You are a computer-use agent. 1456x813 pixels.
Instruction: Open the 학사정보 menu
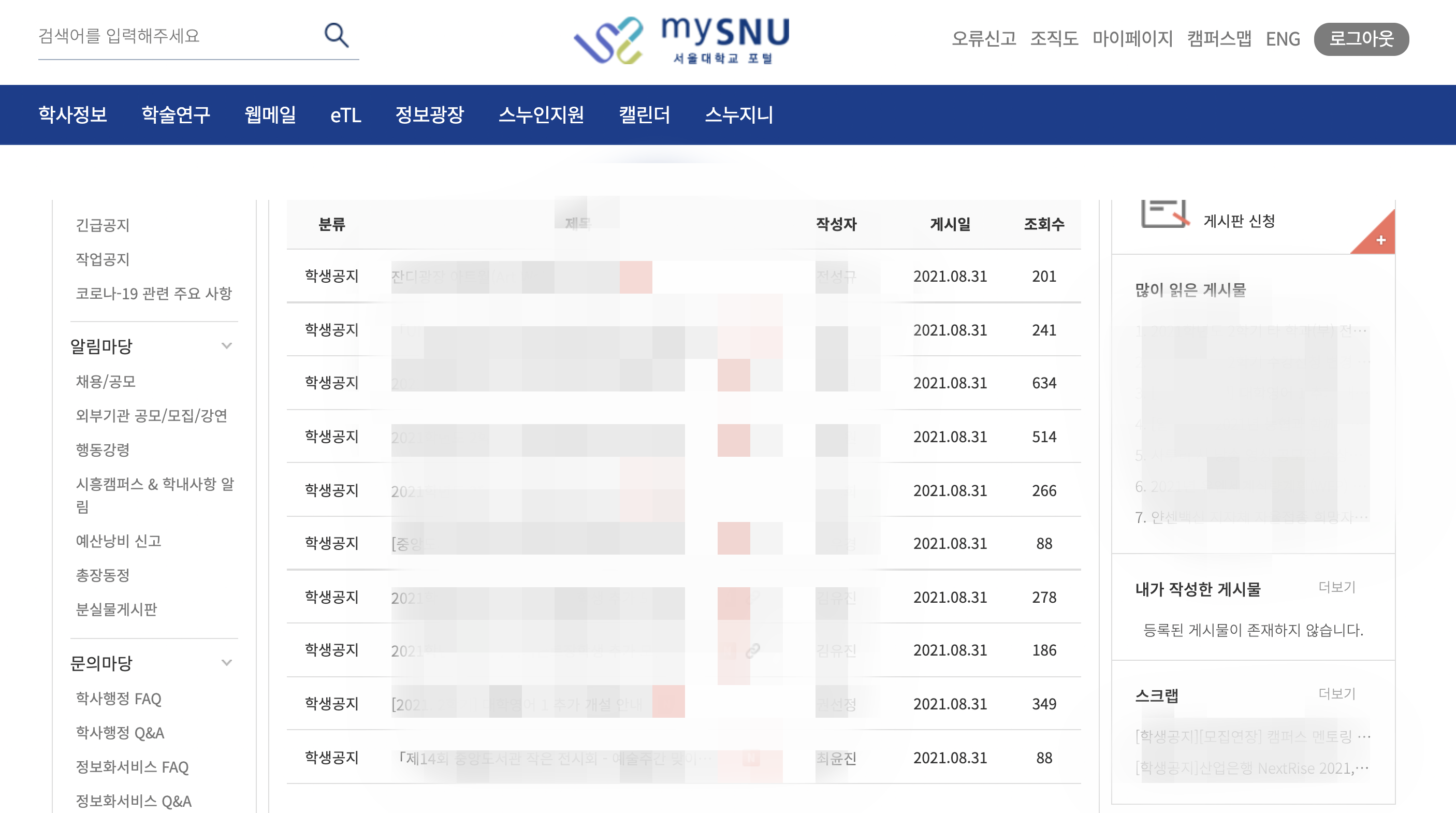72,115
